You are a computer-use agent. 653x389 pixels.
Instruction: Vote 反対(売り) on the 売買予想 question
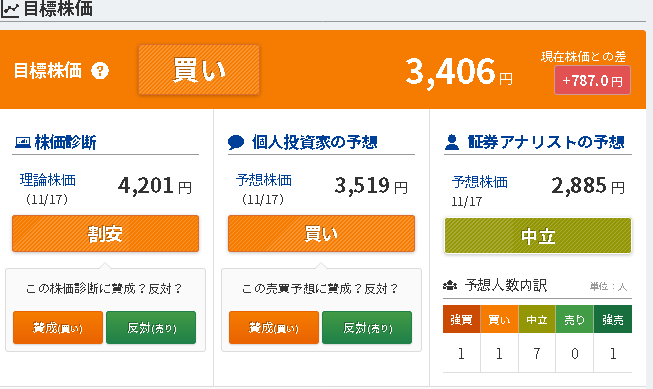coord(367,328)
